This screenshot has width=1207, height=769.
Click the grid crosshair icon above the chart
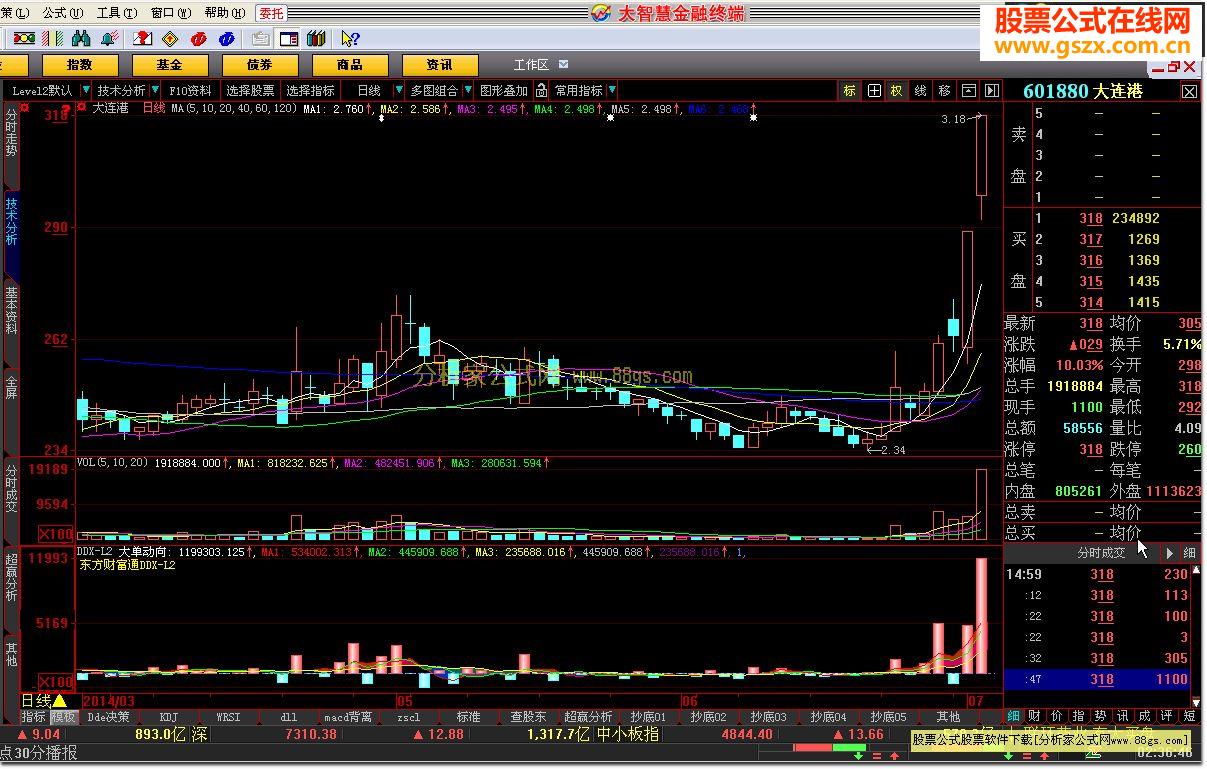point(874,91)
